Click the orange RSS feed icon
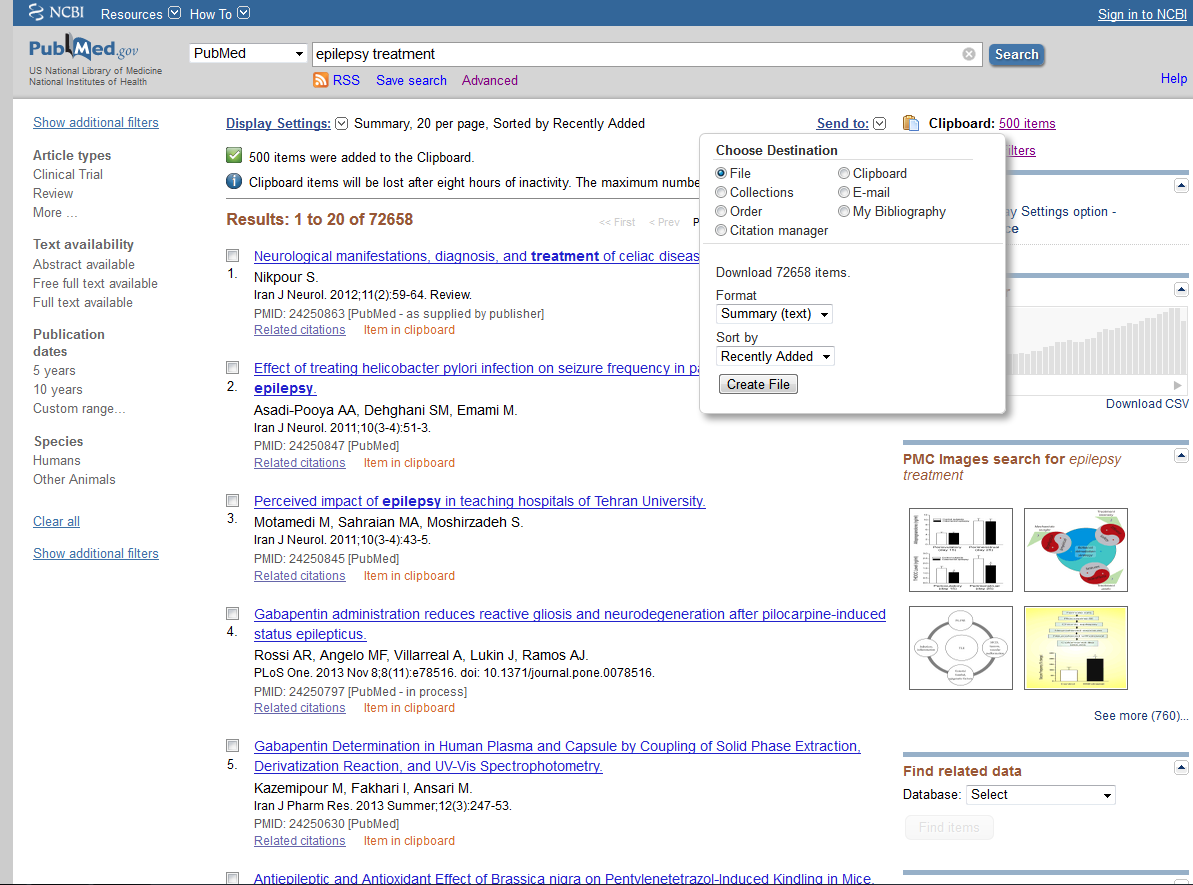The width and height of the screenshot is (1193, 885). pos(321,80)
